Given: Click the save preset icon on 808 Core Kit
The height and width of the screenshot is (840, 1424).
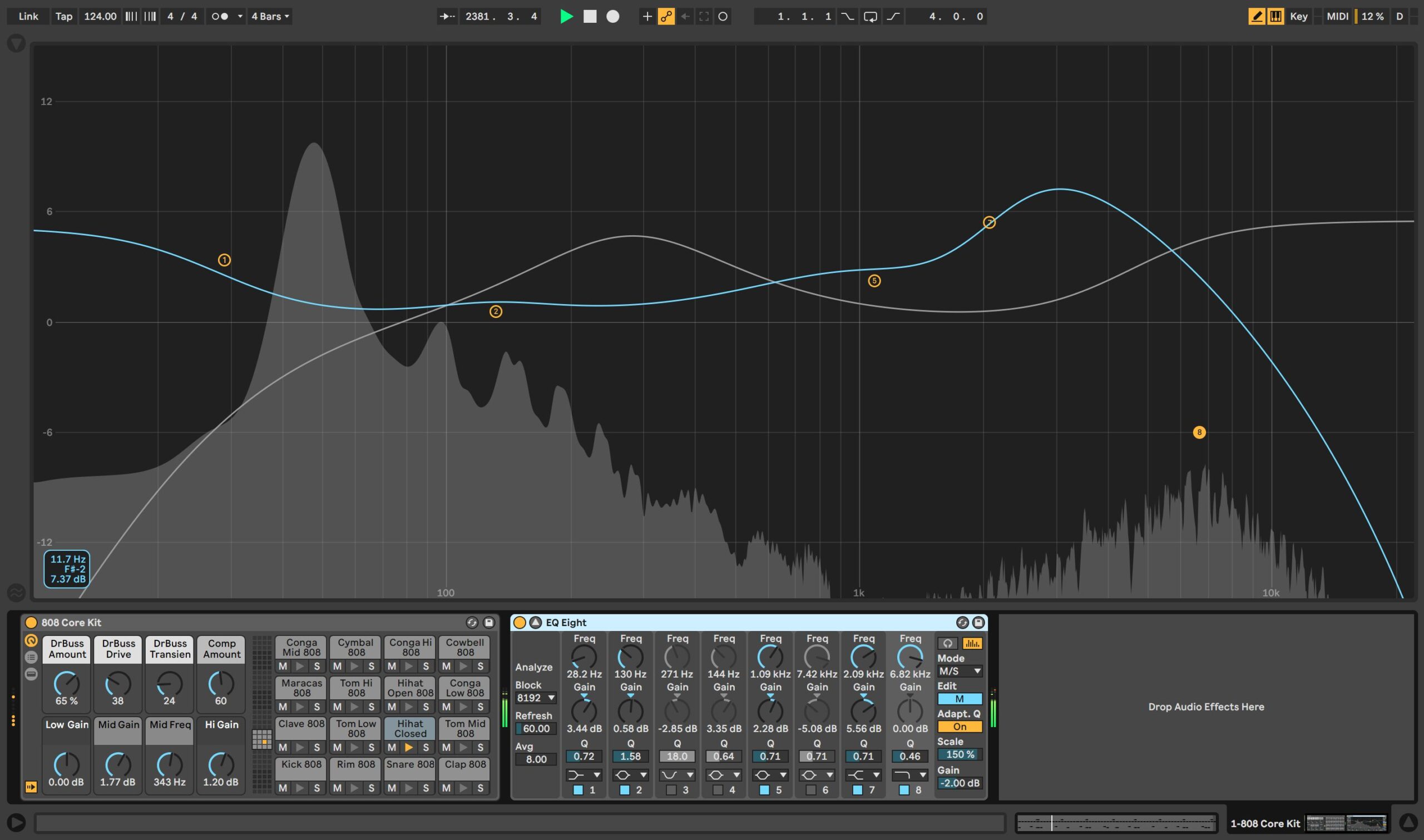Looking at the screenshot, I should coord(488,622).
